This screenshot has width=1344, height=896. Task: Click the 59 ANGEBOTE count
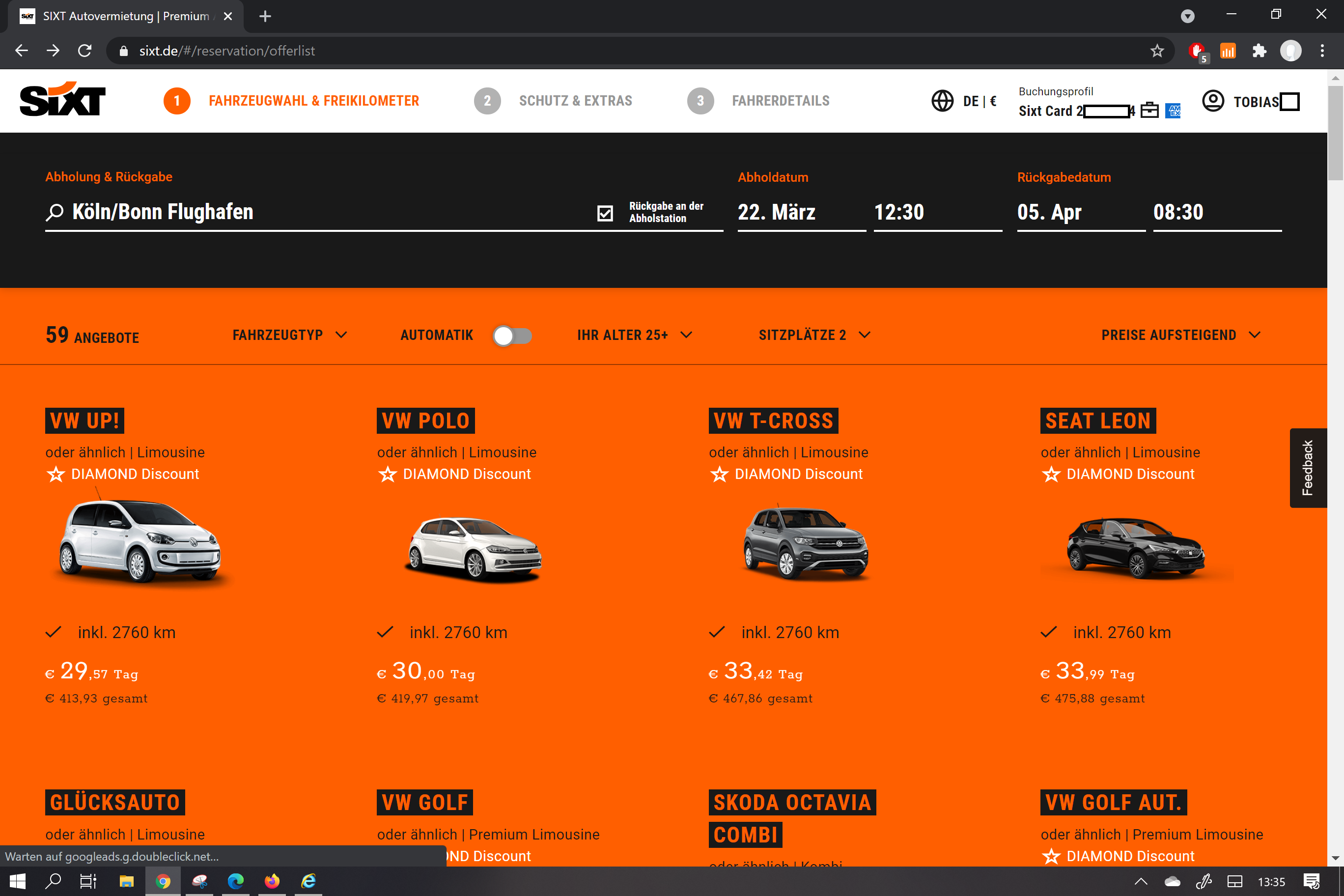click(92, 336)
